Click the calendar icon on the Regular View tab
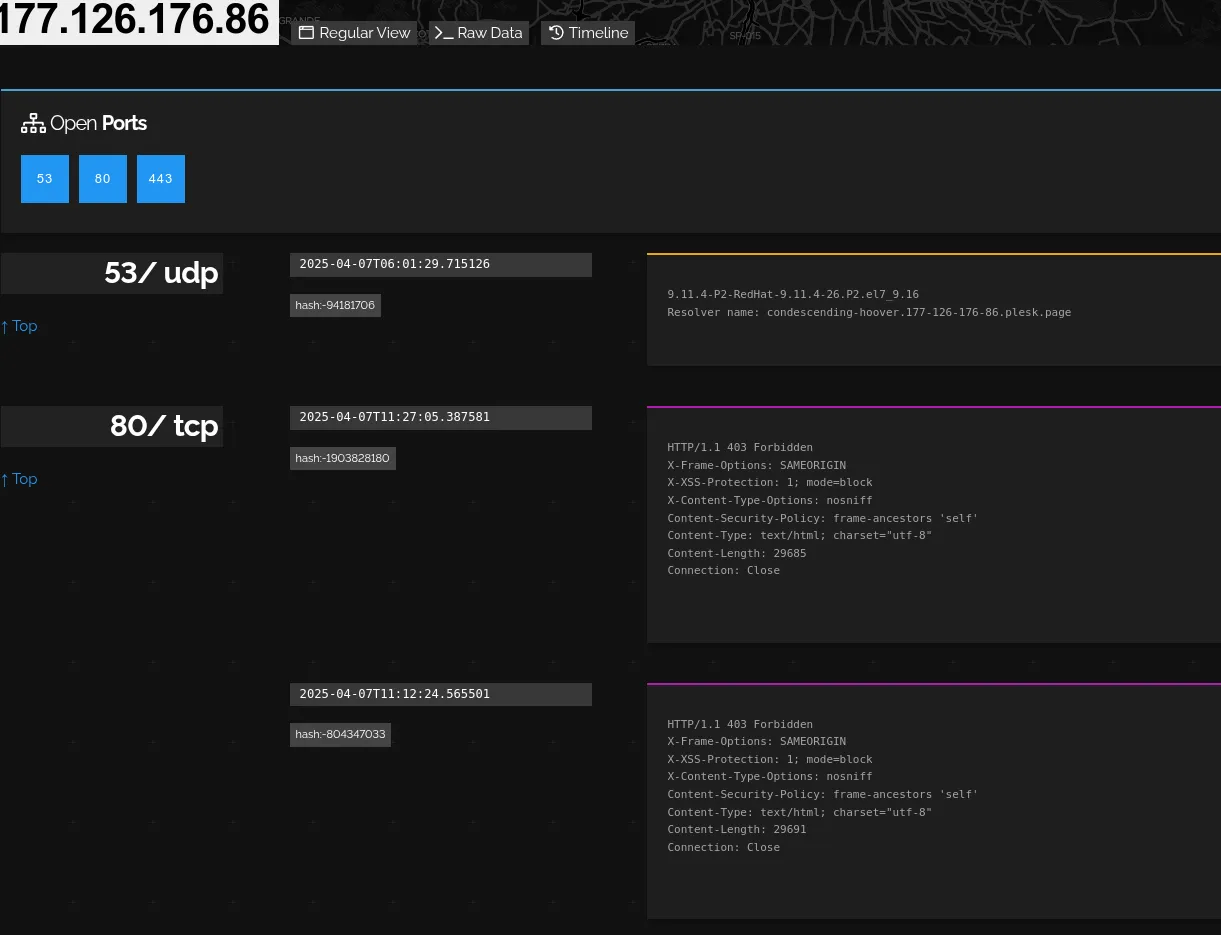This screenshot has height=935, width=1221. (306, 32)
